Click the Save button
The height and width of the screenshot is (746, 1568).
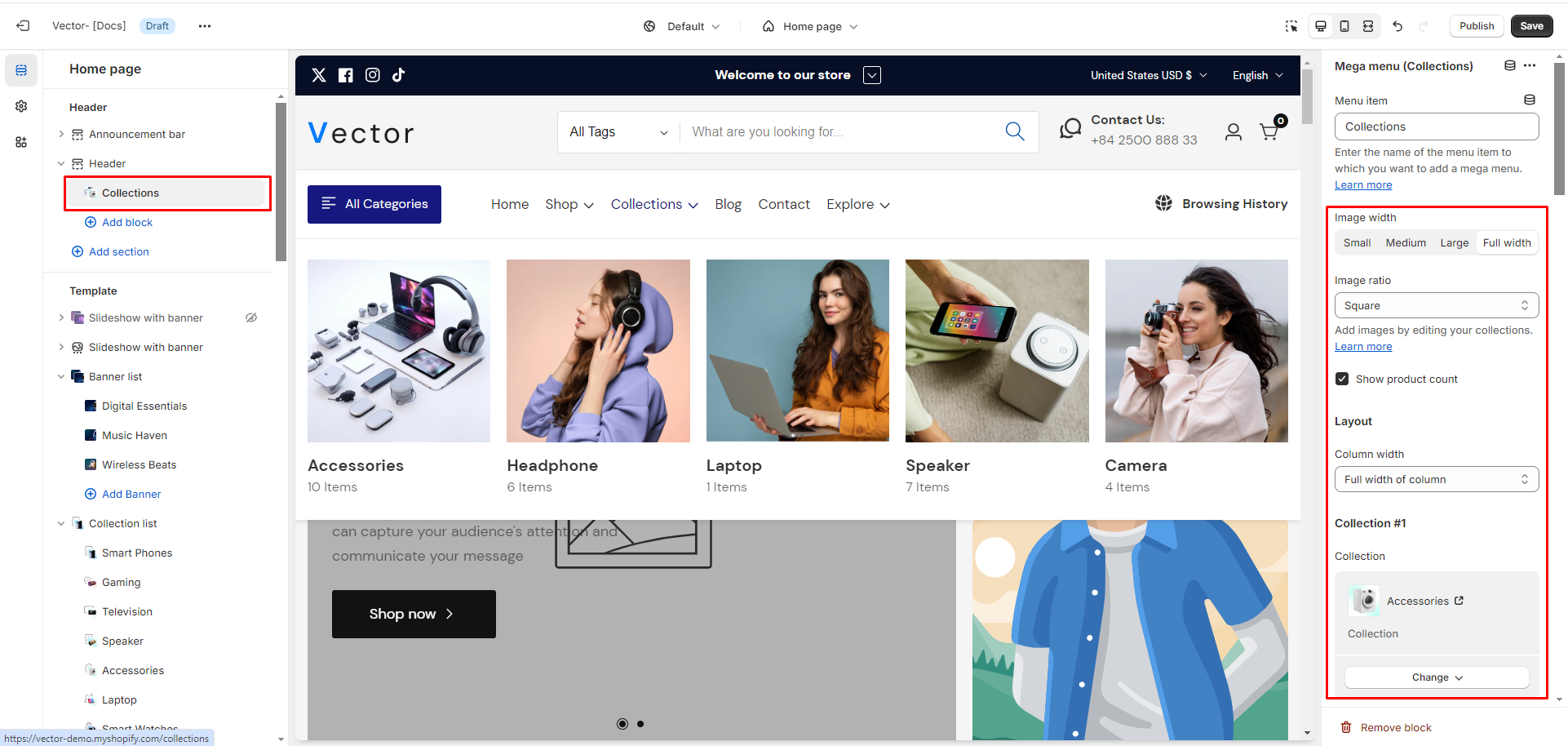point(1530,26)
